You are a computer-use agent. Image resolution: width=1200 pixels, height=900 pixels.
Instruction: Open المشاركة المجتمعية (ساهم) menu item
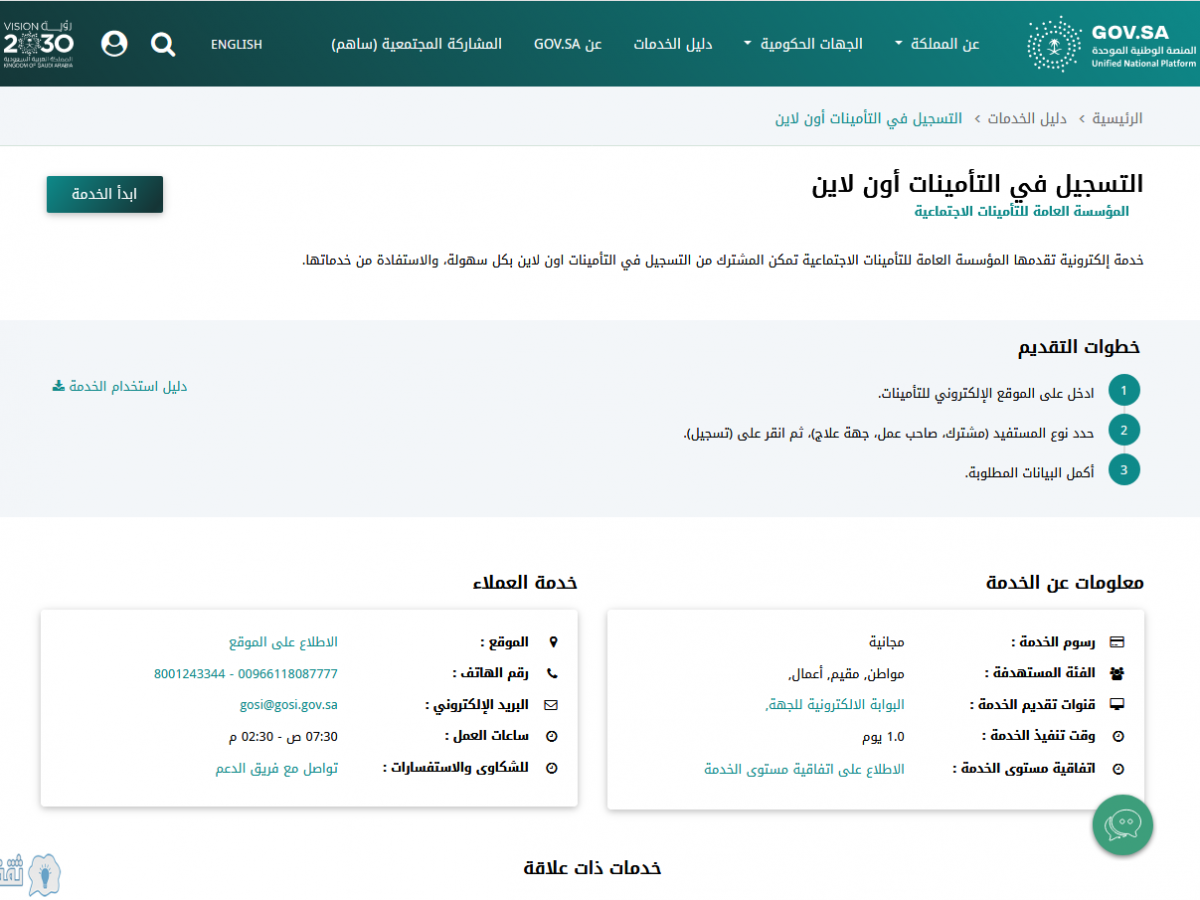coord(417,44)
